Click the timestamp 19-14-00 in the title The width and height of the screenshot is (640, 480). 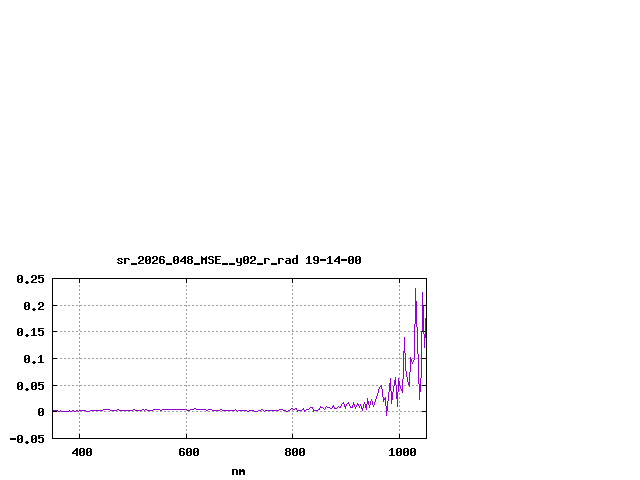pos(333,260)
